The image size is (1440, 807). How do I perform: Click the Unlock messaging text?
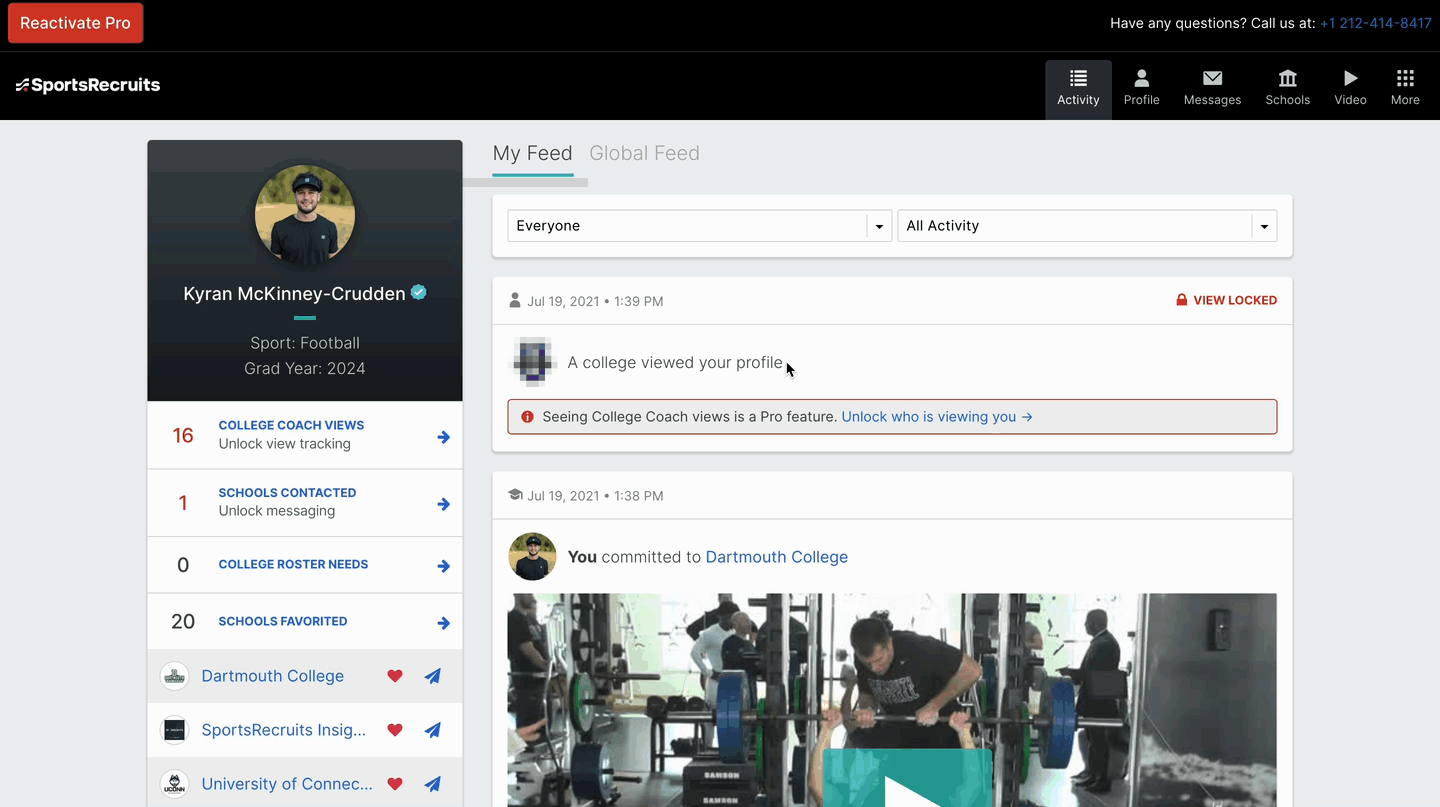click(x=277, y=511)
